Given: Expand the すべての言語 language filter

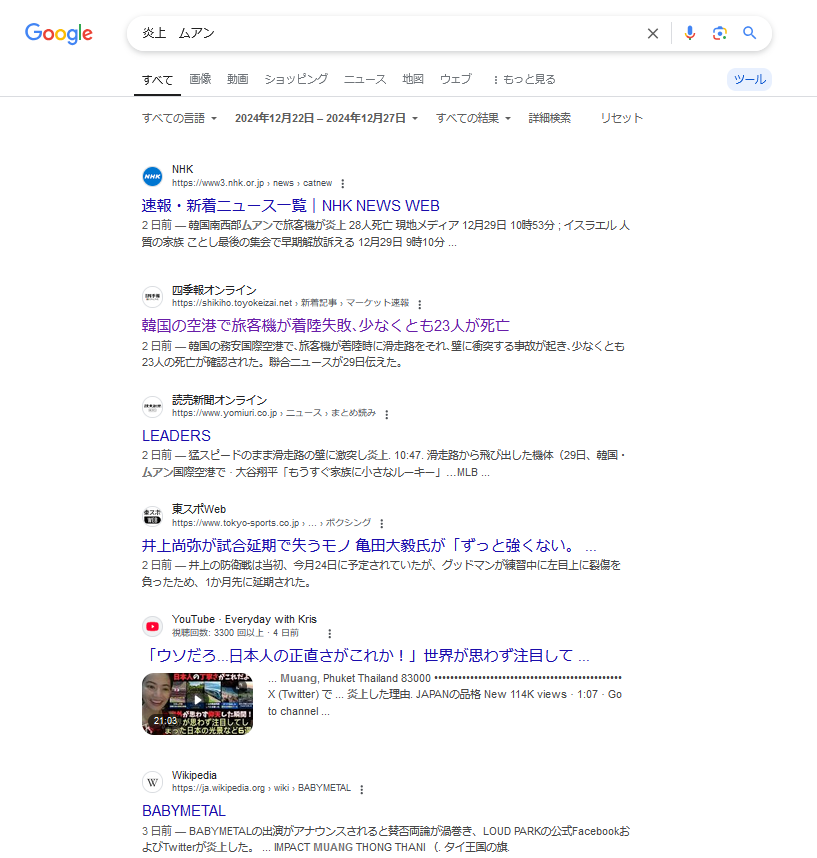Looking at the screenshot, I should click(179, 118).
